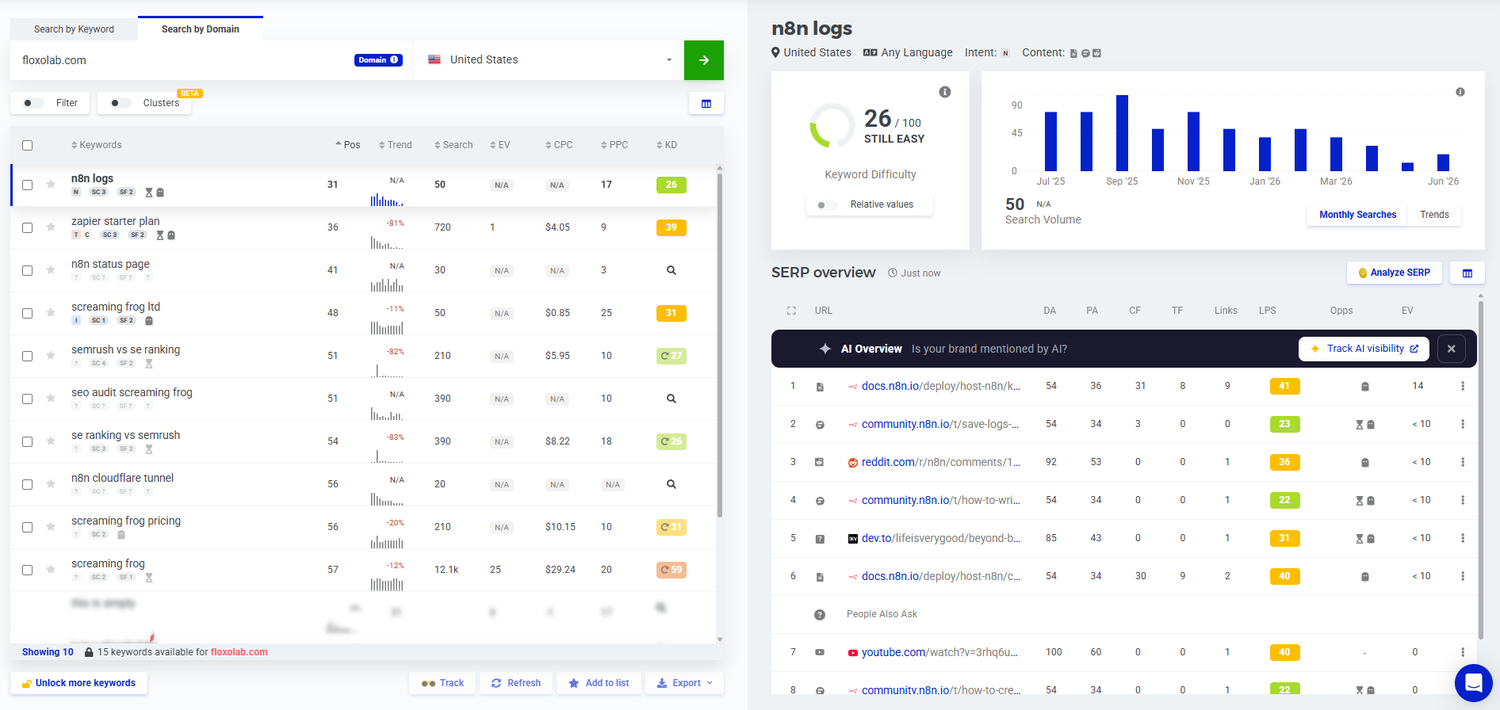The width and height of the screenshot is (1500, 710).
Task: Toggle the Filter switch
Action: [33, 103]
